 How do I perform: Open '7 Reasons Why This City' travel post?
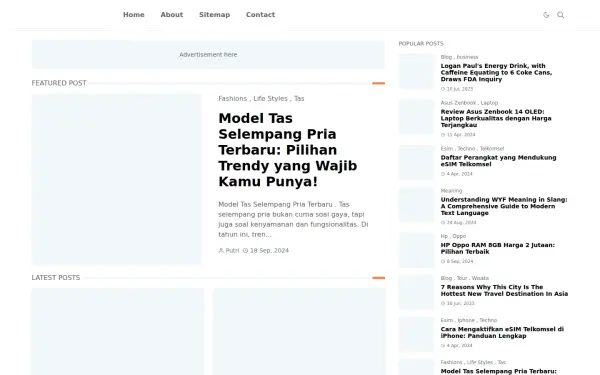(504, 290)
